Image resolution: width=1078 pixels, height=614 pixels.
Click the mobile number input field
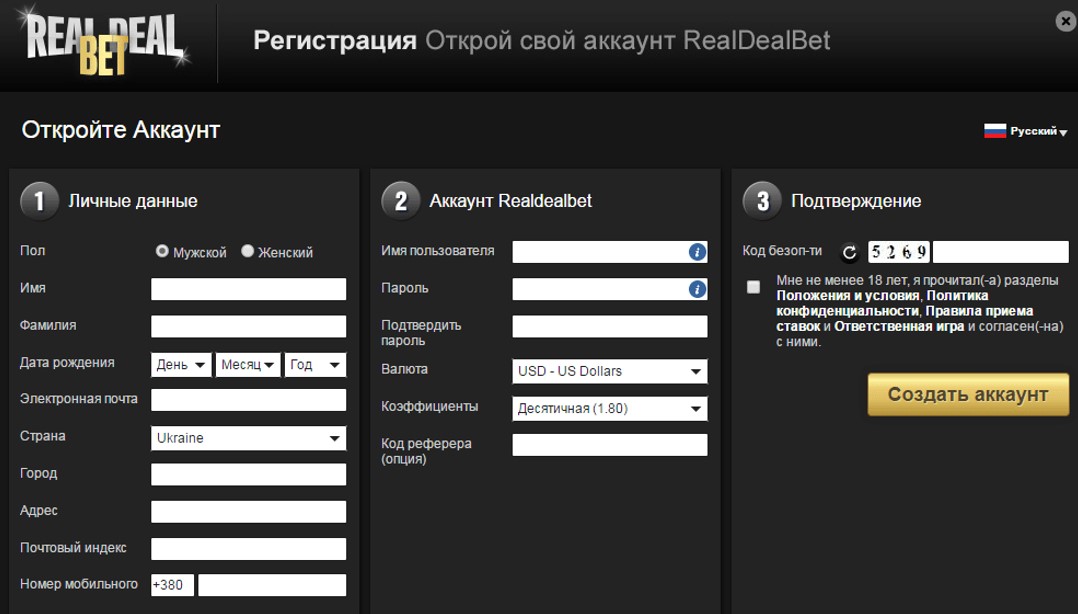[x=272, y=585]
